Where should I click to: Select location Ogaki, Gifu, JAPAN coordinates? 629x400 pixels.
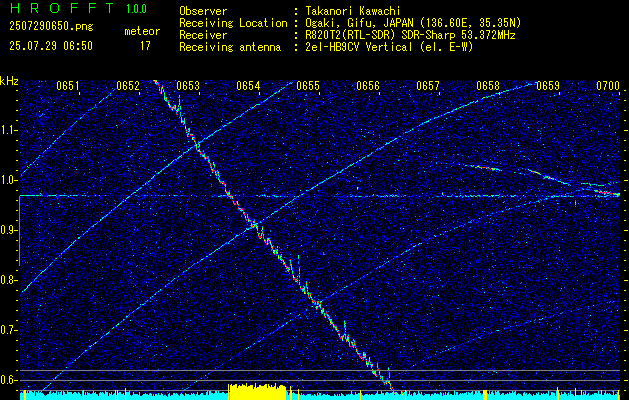tap(413, 23)
